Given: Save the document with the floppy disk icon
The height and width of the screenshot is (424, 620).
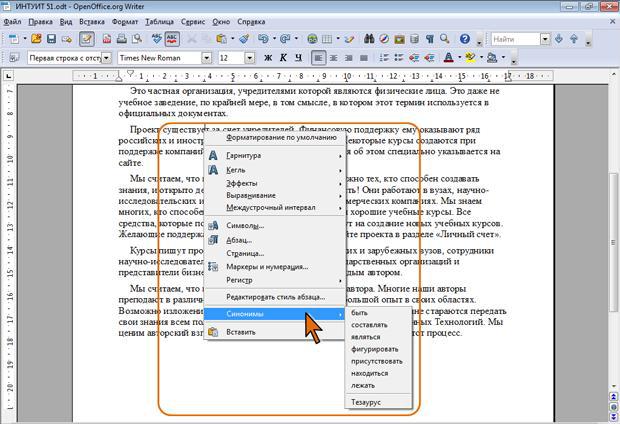Looking at the screenshot, I should (51, 39).
